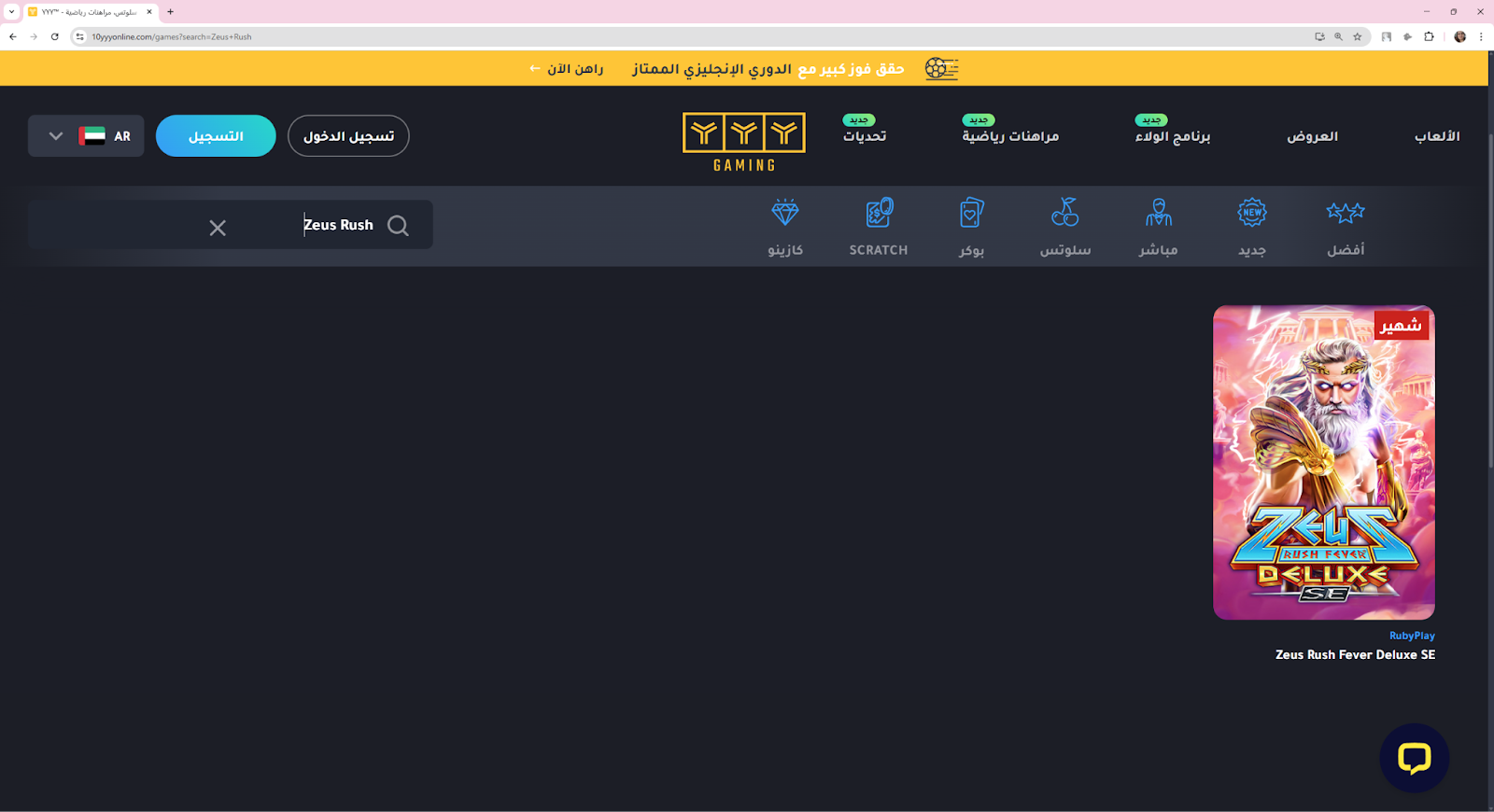Open the browser zoom indicator

coord(1338,36)
